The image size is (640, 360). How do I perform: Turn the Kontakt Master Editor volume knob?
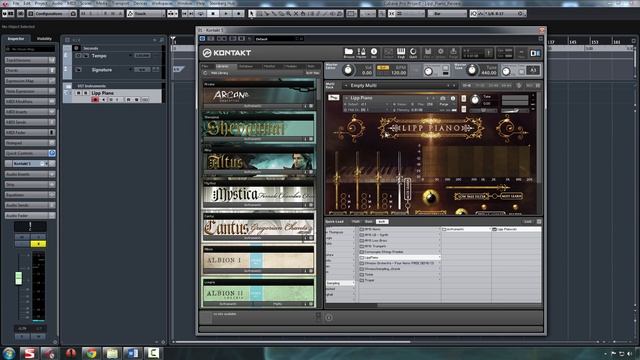pos(348,70)
